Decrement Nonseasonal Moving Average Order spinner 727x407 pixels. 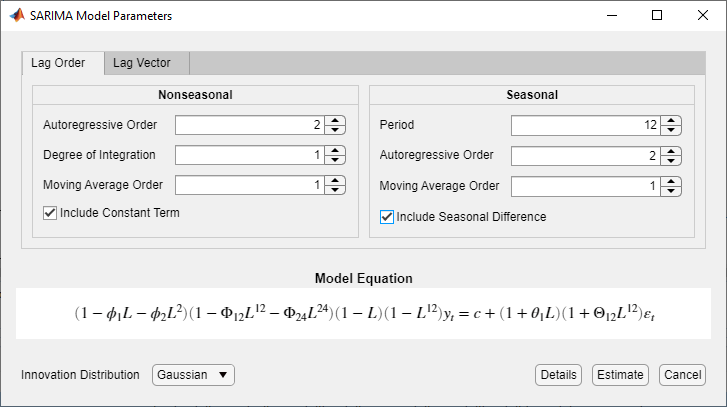335,190
